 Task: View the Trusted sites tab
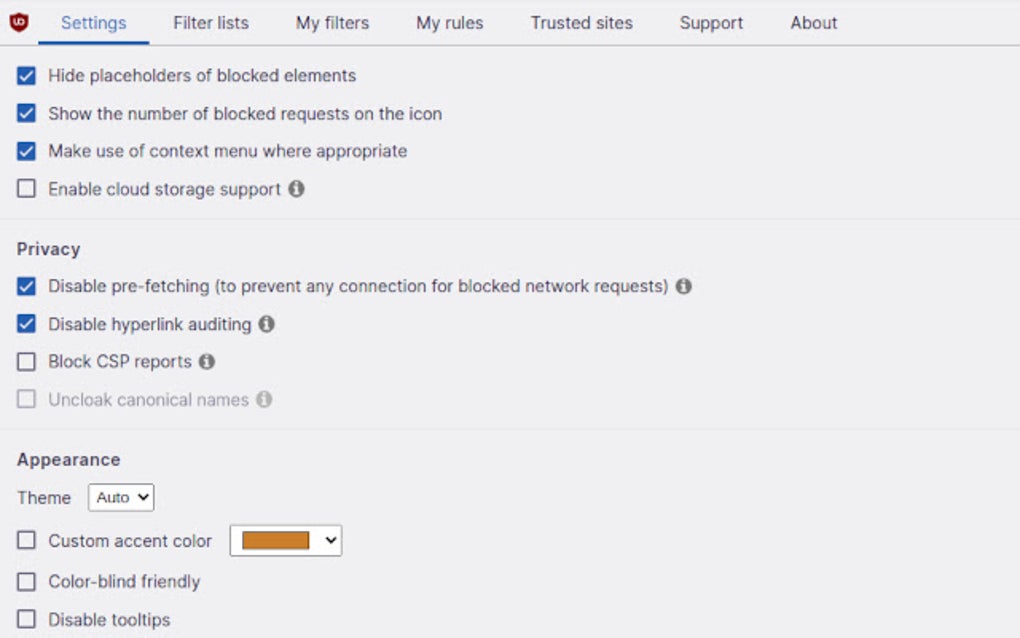580,22
